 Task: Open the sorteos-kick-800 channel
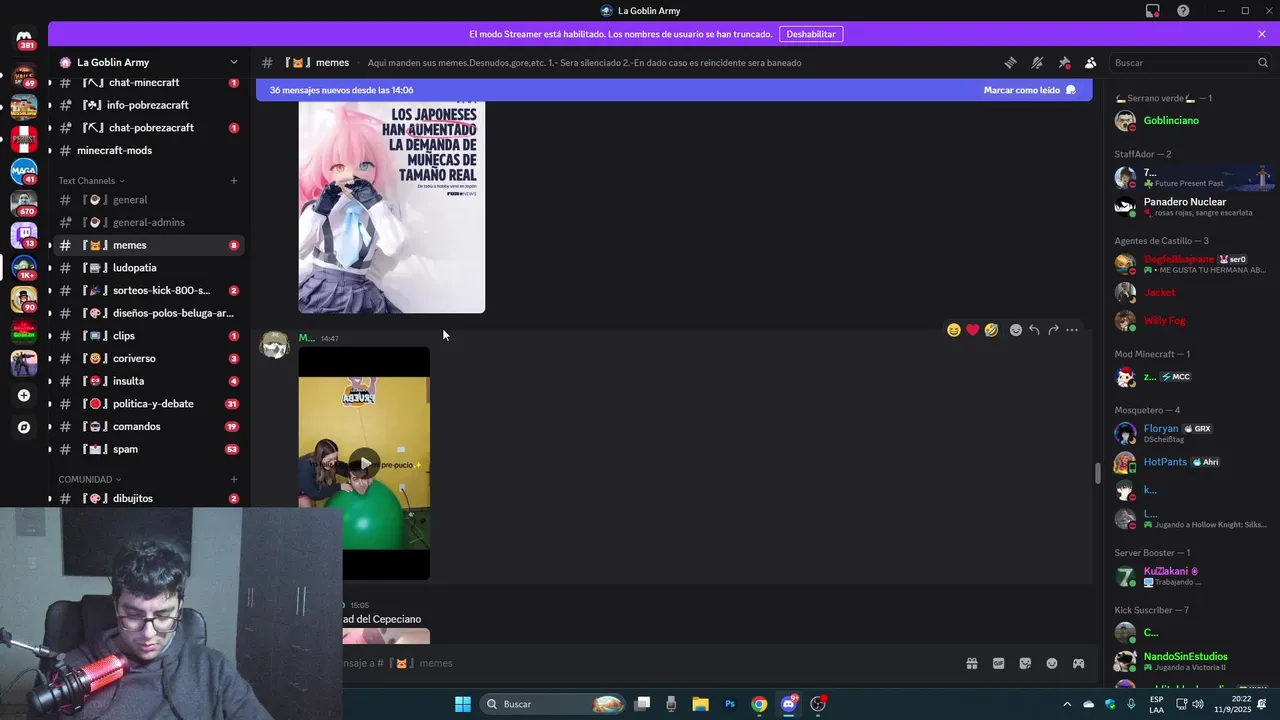[147, 290]
